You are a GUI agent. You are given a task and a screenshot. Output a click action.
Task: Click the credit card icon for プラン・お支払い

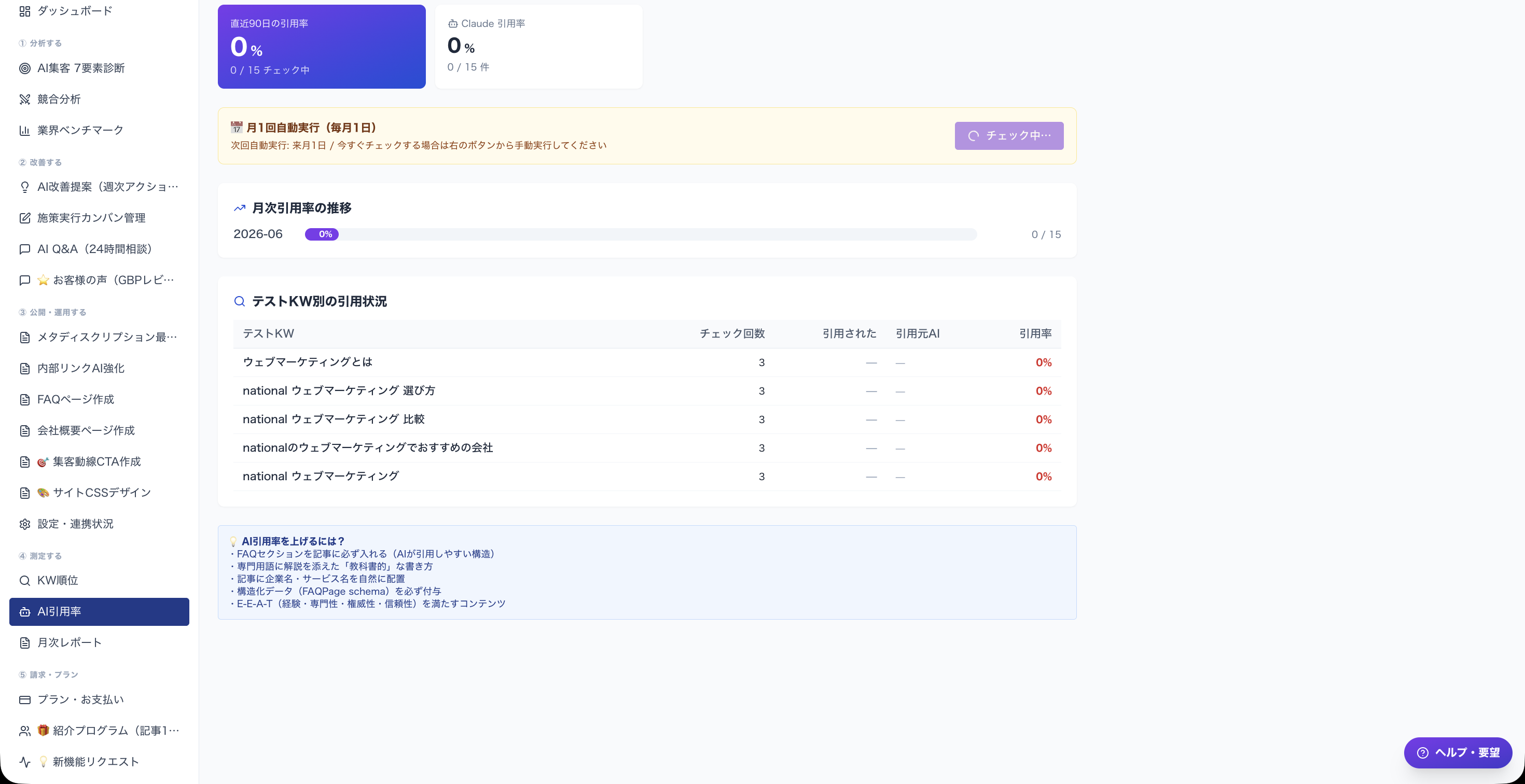24,700
